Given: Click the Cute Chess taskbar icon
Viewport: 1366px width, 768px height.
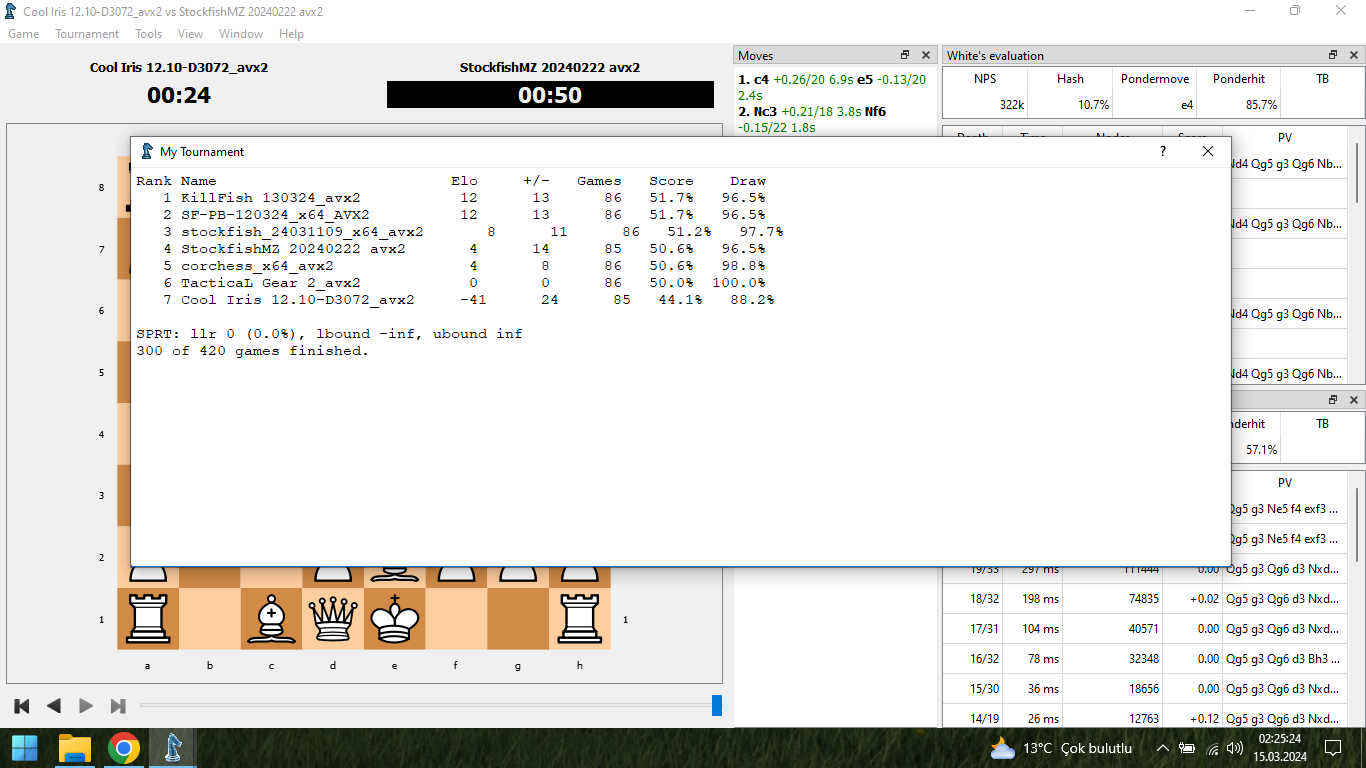Looking at the screenshot, I should point(173,748).
